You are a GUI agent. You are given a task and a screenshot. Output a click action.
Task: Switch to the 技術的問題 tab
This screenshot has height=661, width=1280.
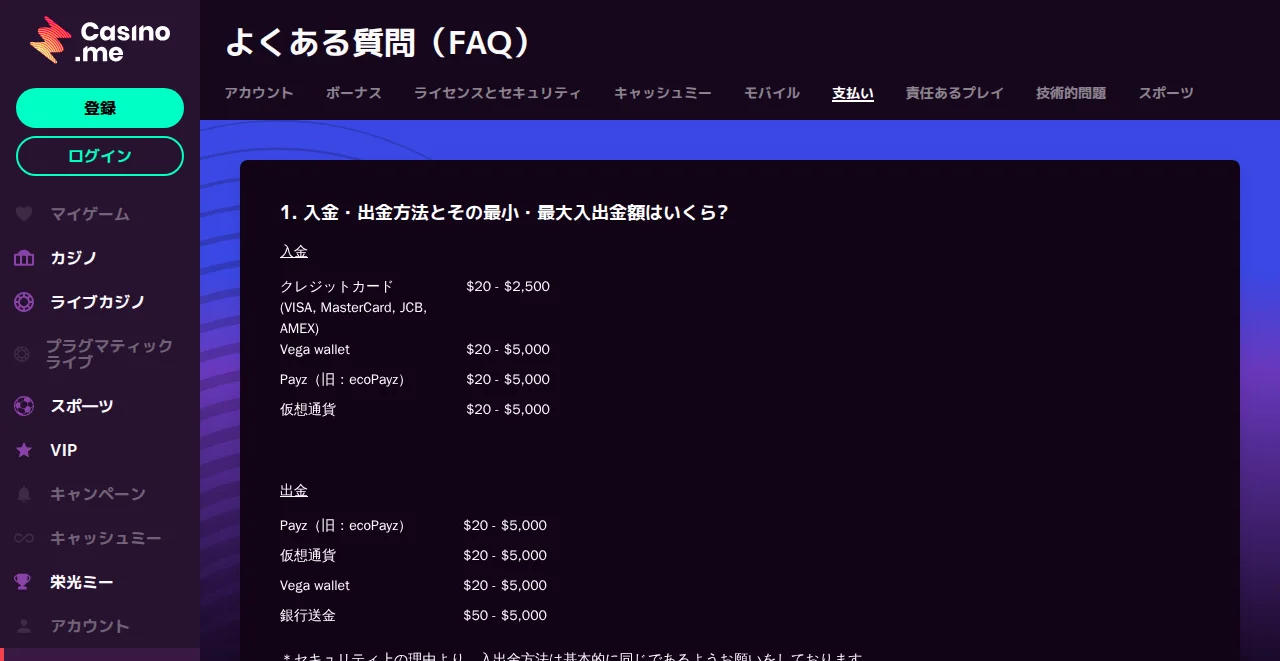point(1071,93)
